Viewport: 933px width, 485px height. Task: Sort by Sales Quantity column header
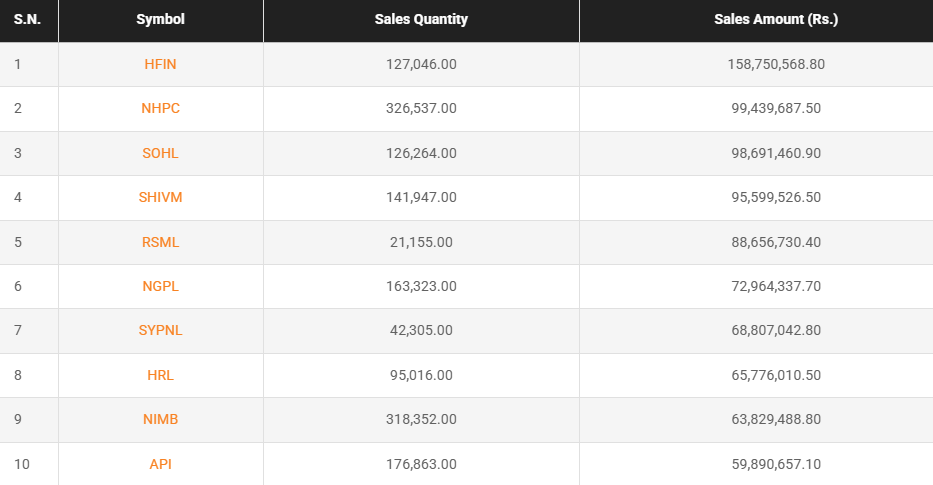pos(421,20)
